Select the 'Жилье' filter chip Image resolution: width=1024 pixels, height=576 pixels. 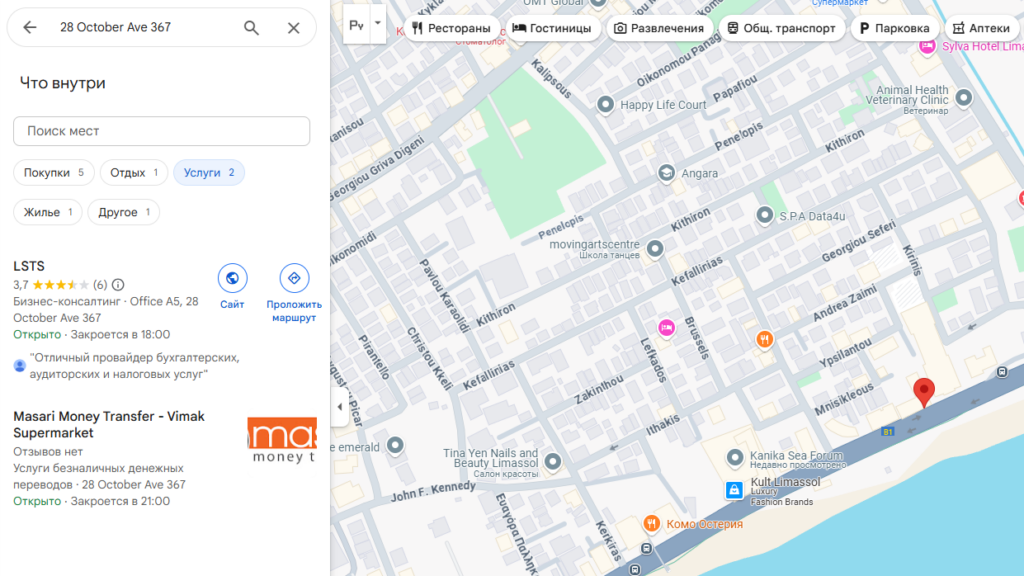(x=48, y=212)
